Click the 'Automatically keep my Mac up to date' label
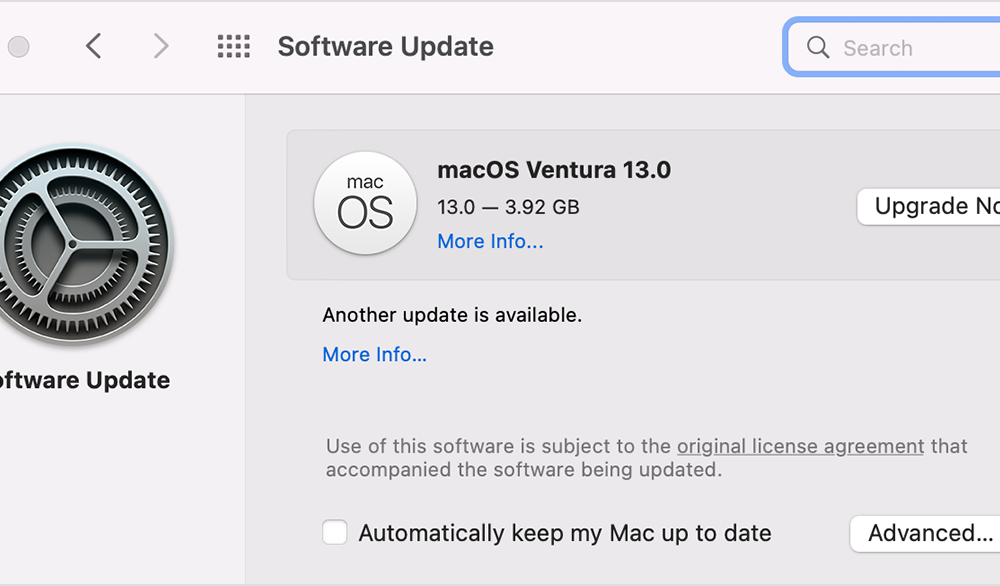This screenshot has height=586, width=1000. (565, 533)
